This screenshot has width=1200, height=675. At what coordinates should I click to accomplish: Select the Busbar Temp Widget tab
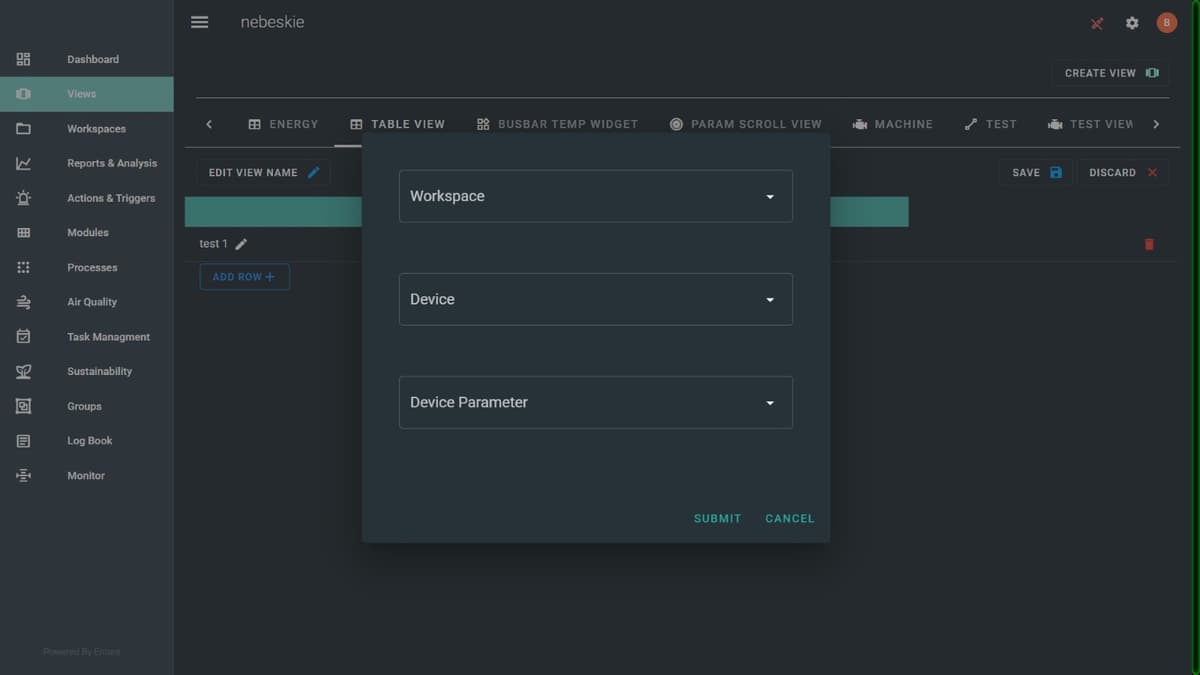pos(557,124)
